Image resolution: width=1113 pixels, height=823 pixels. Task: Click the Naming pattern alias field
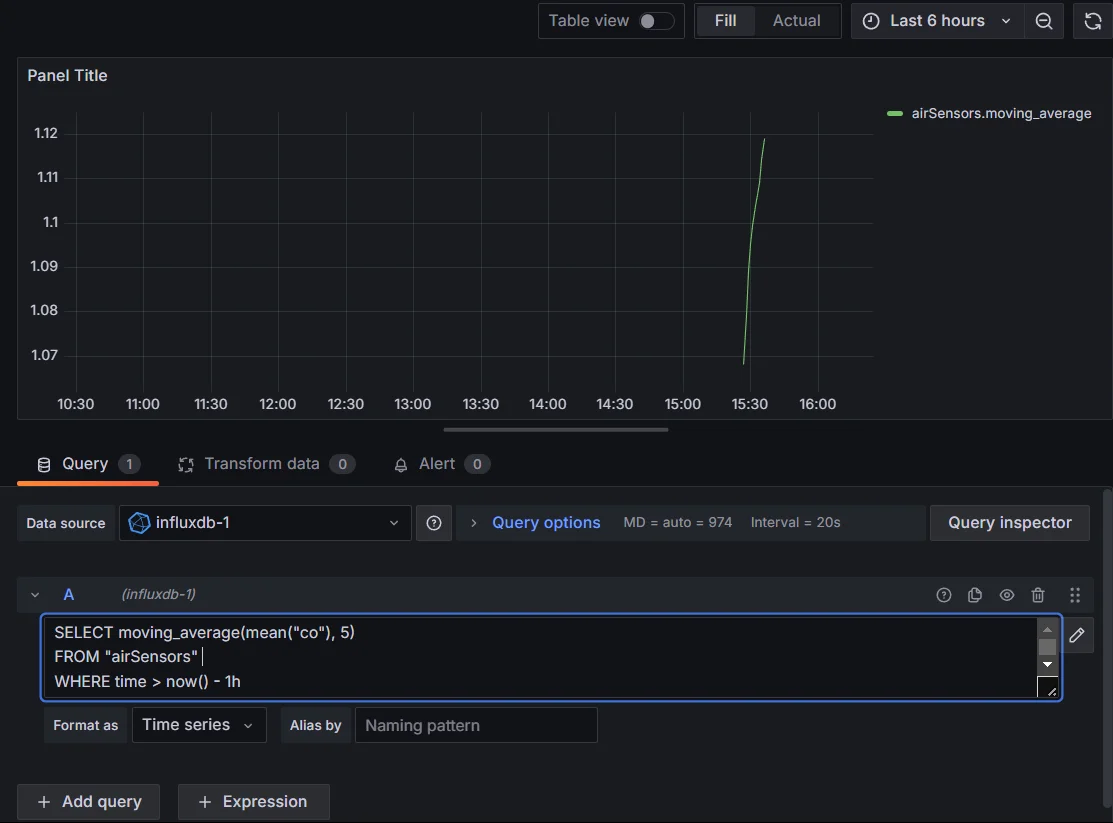476,725
